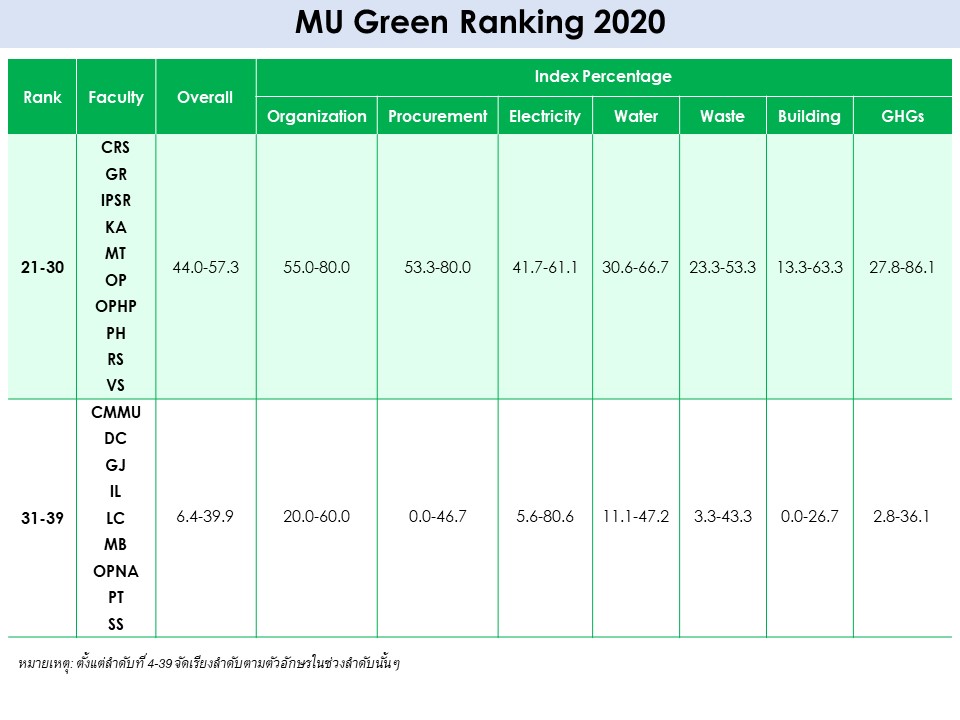Click electricity value 41.7-61.1
Viewport: 960px width, 720px height.
tap(545, 267)
